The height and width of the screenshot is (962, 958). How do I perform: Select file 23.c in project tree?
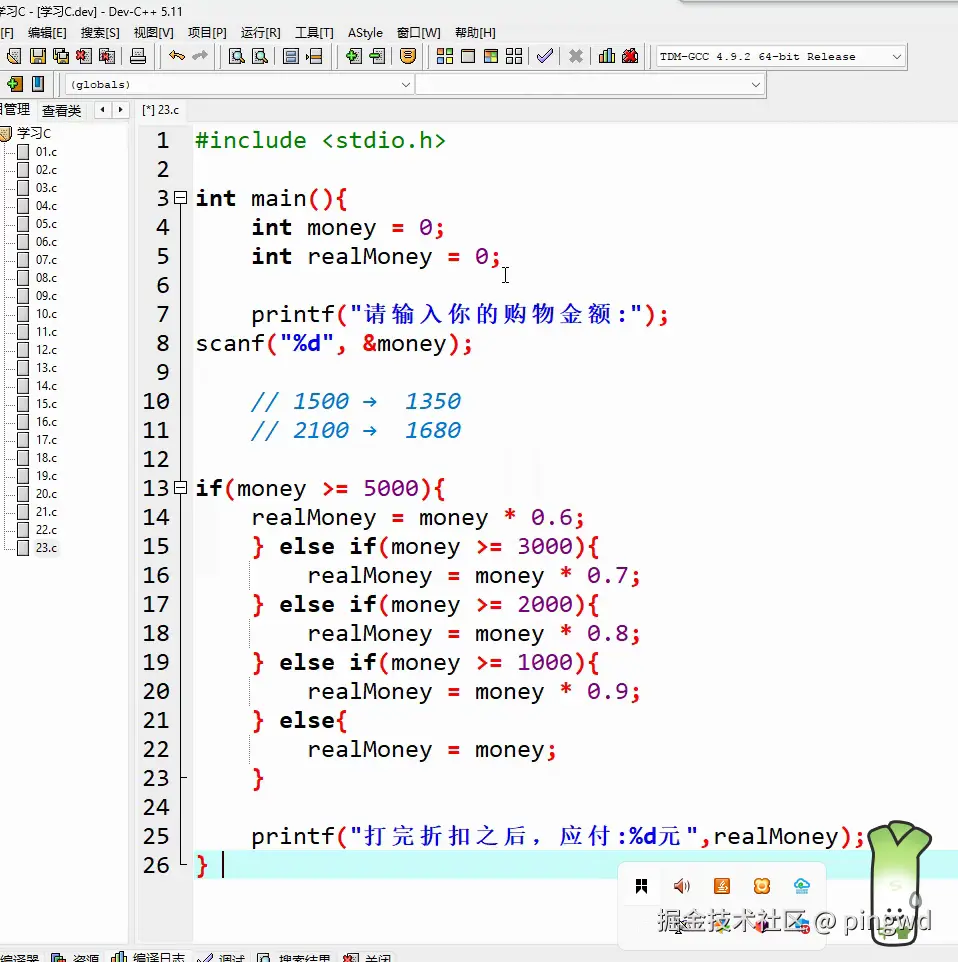(46, 548)
